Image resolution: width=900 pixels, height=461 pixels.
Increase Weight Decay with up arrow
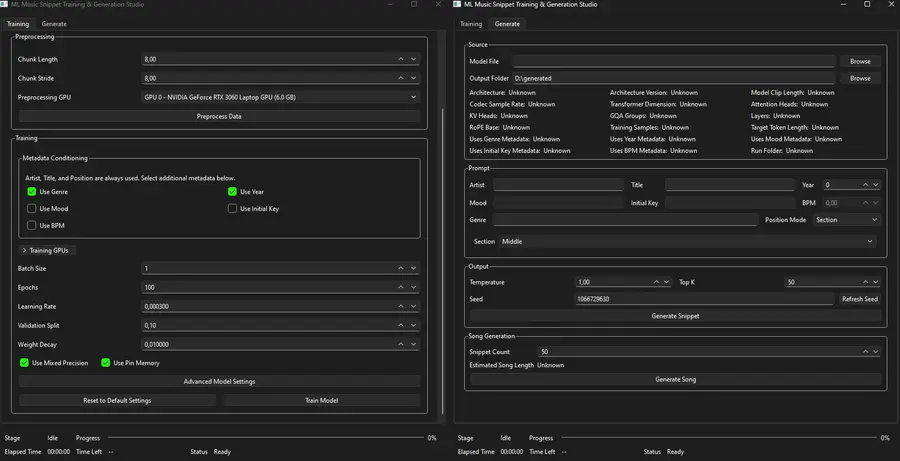tap(401, 344)
